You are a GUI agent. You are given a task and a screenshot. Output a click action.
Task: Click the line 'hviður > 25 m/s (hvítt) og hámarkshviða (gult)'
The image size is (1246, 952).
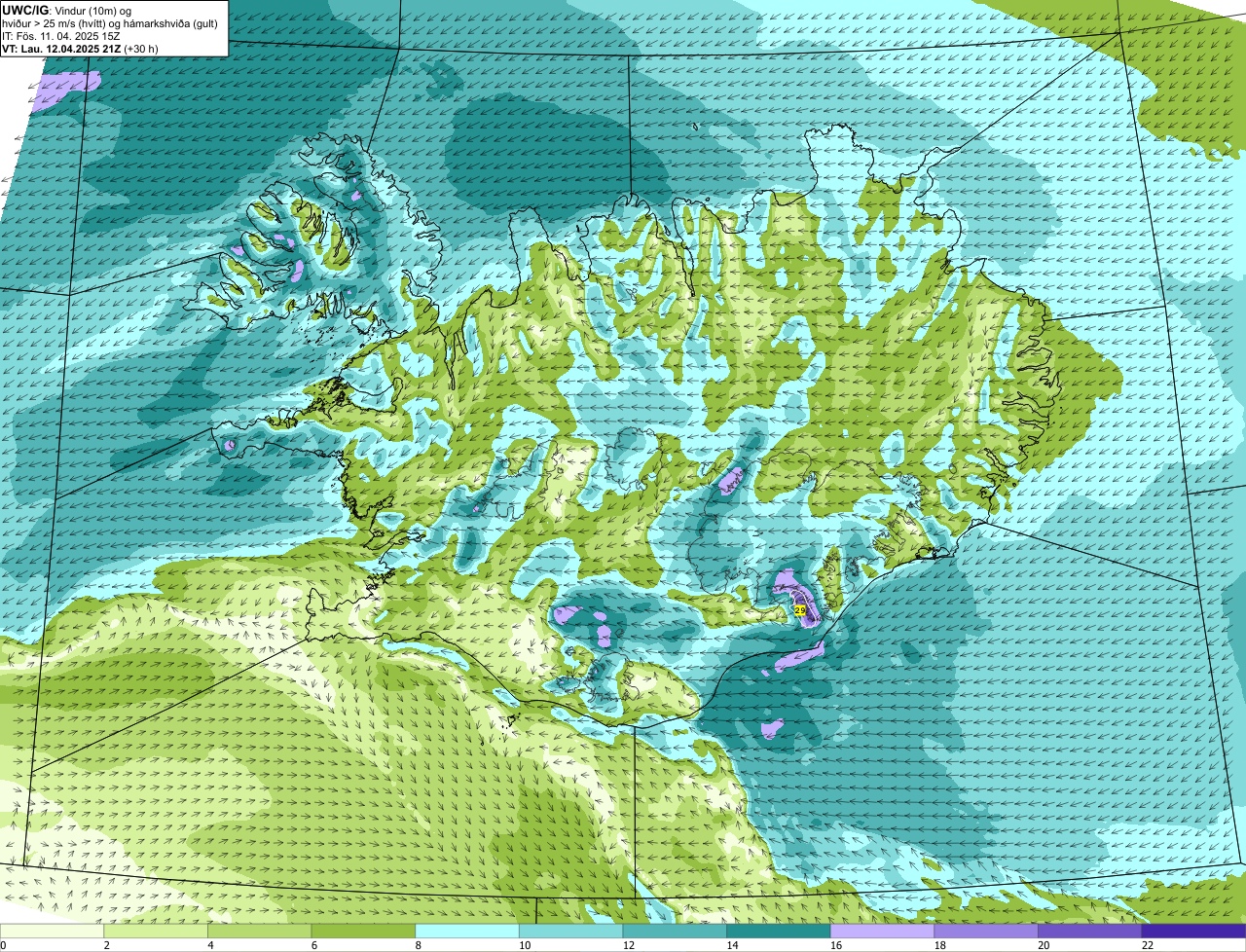[x=110, y=23]
